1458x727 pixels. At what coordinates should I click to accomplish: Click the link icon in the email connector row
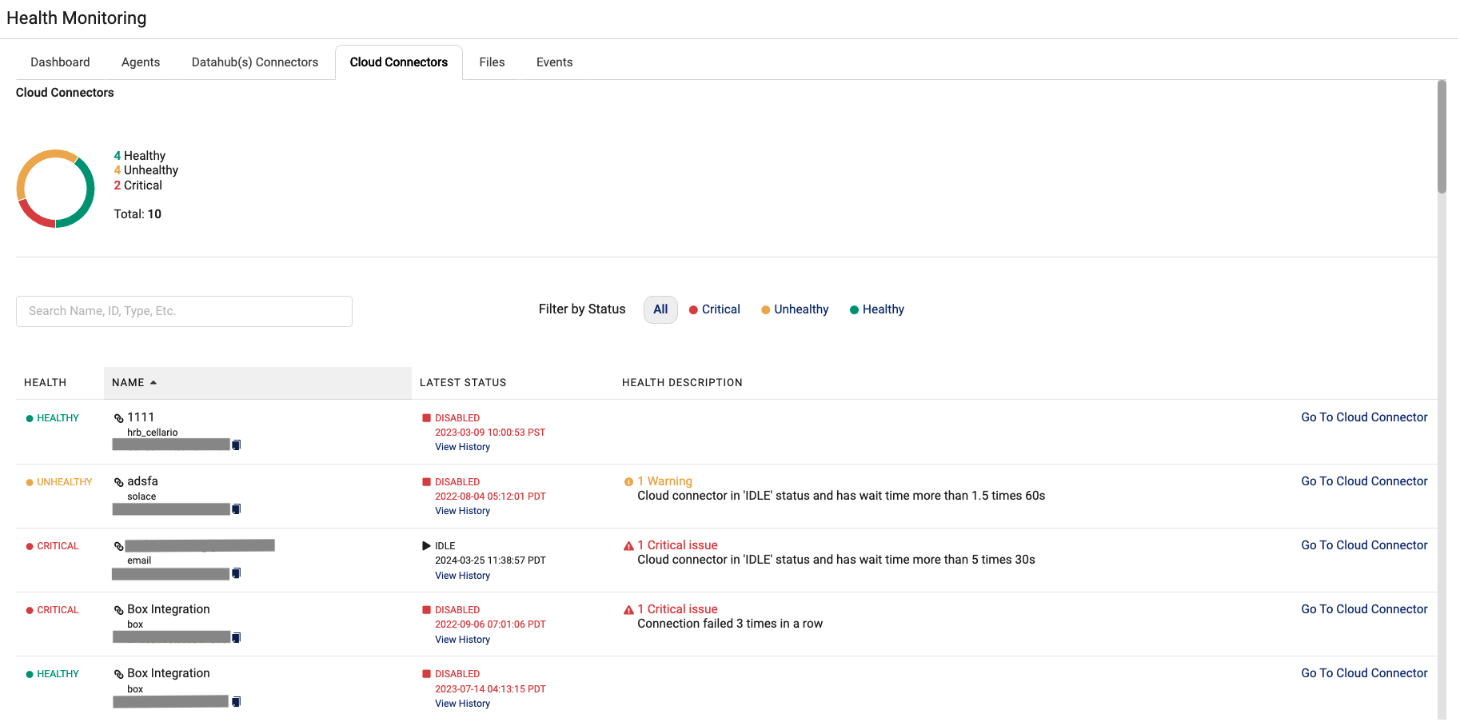pyautogui.click(x=119, y=546)
